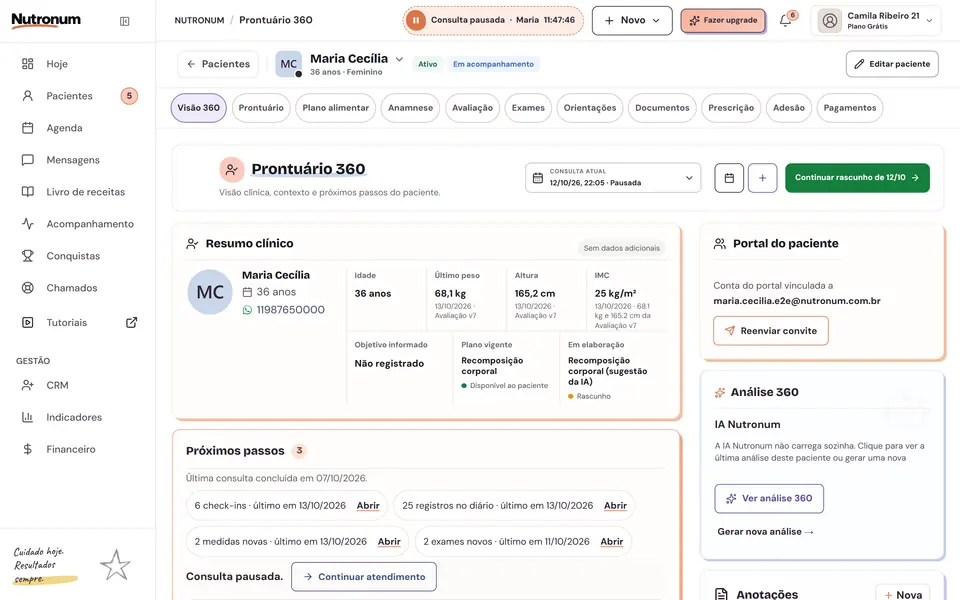Switch to the Prescrição tab

(731, 108)
